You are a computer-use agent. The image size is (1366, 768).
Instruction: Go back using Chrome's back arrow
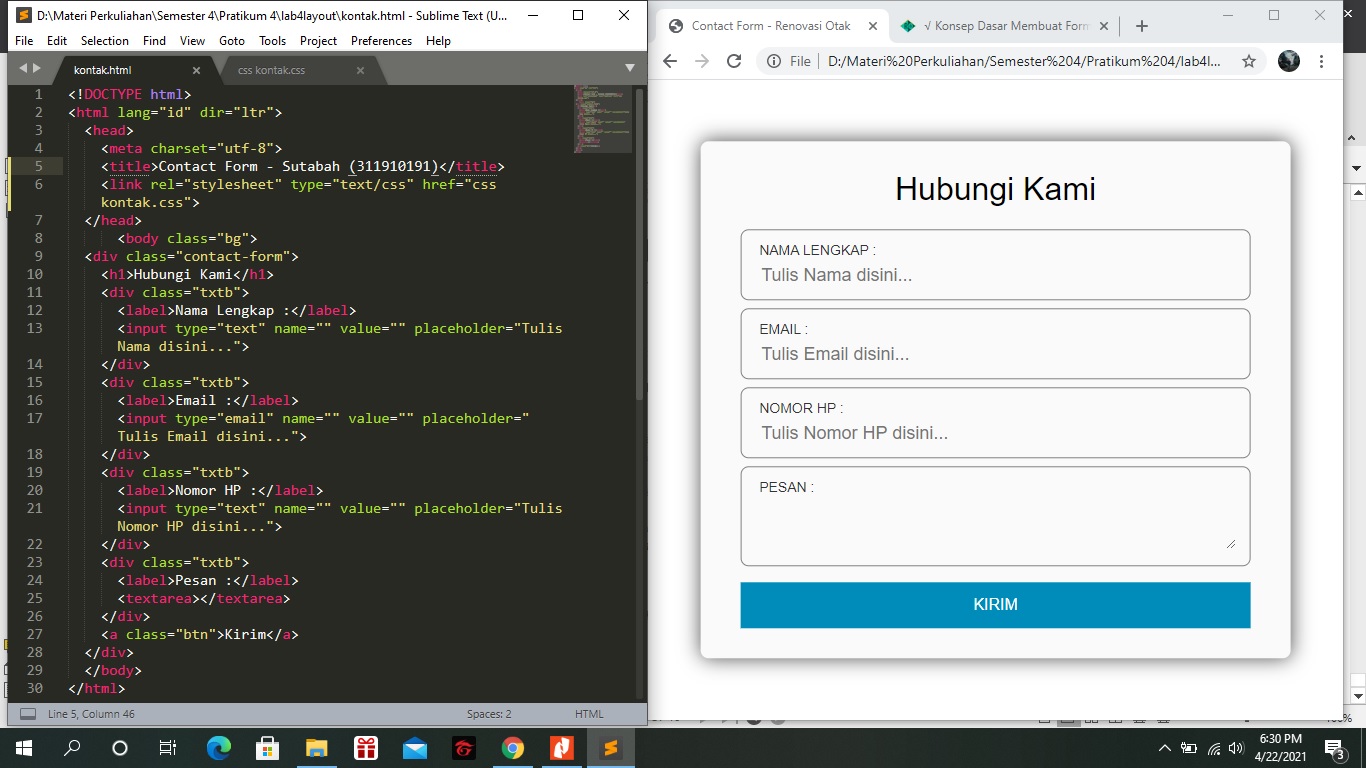[669, 61]
